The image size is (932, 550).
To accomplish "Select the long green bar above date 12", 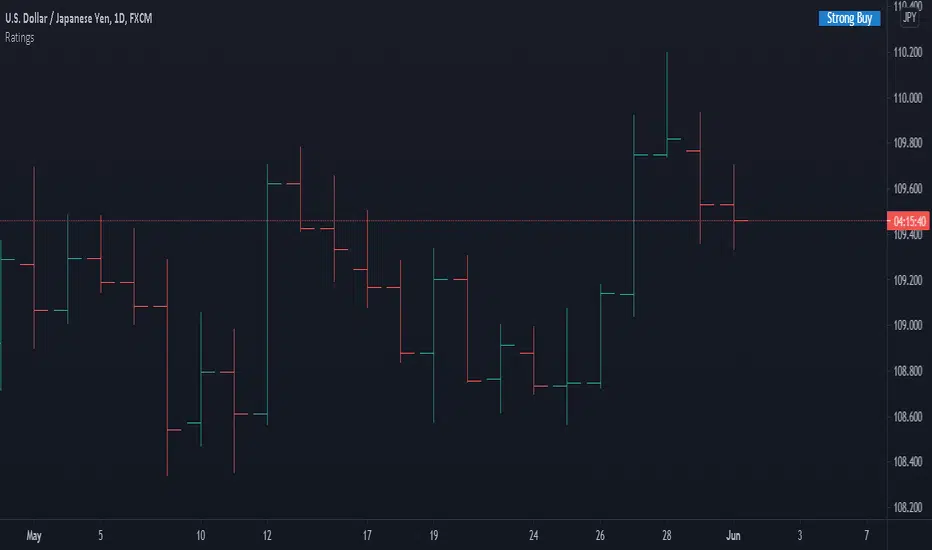I will click(267, 290).
